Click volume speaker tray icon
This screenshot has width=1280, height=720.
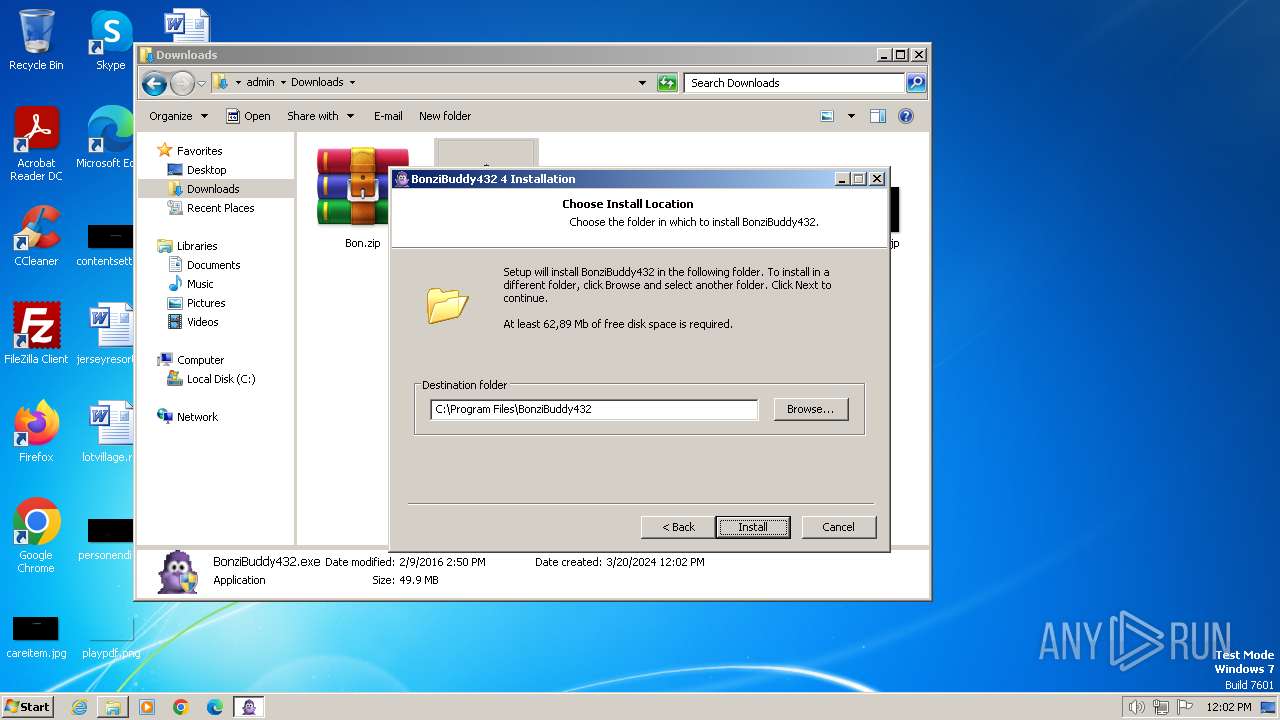1136,707
